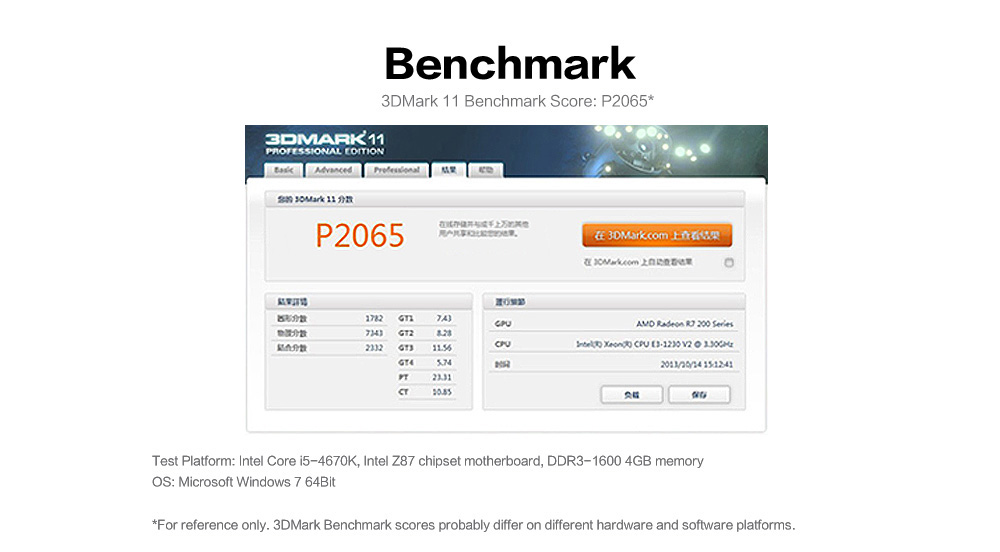Click the timestamp 2013/10/14 15:12:41
This screenshot has width=1000, height=552.
click(x=696, y=365)
